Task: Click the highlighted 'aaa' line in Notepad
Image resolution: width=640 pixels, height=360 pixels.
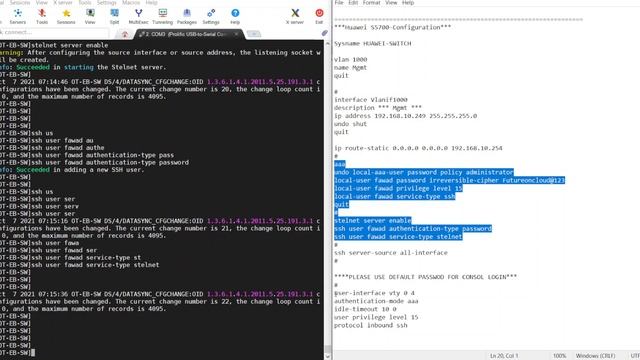Action: [x=340, y=164]
